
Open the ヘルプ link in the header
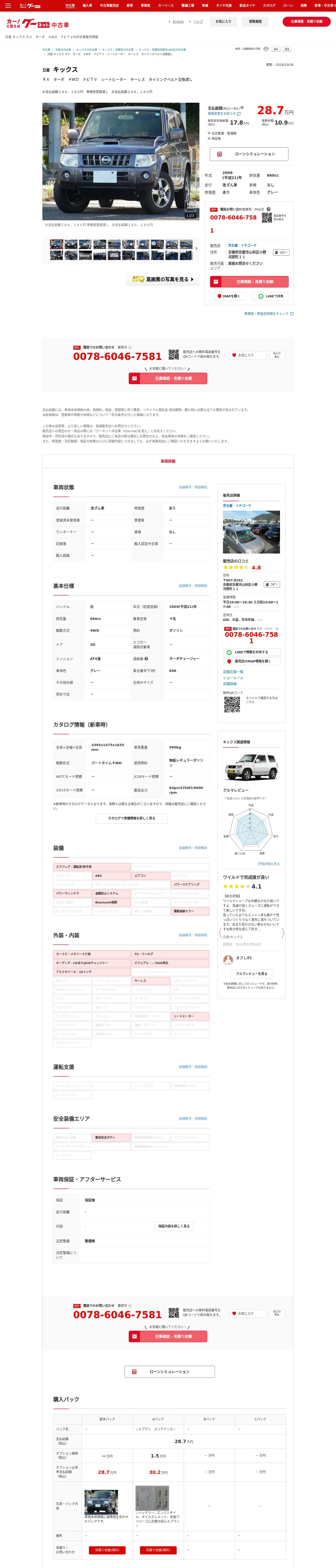(x=198, y=22)
